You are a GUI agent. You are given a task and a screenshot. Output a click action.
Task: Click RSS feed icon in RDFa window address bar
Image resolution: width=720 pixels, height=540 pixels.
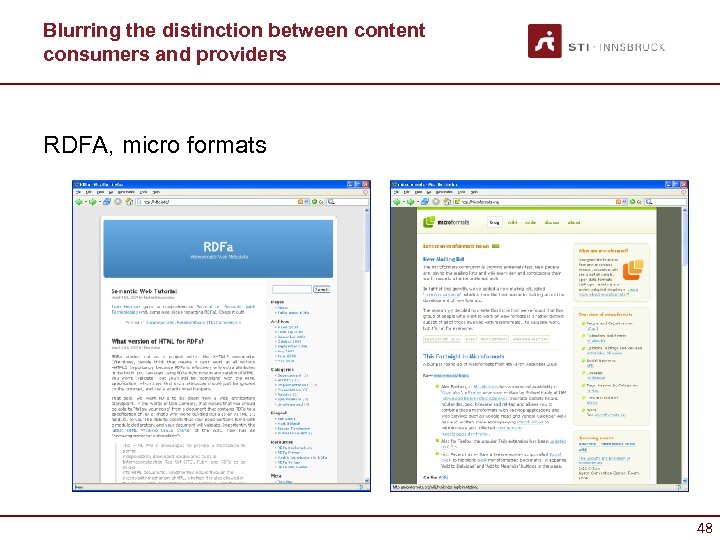[301, 202]
